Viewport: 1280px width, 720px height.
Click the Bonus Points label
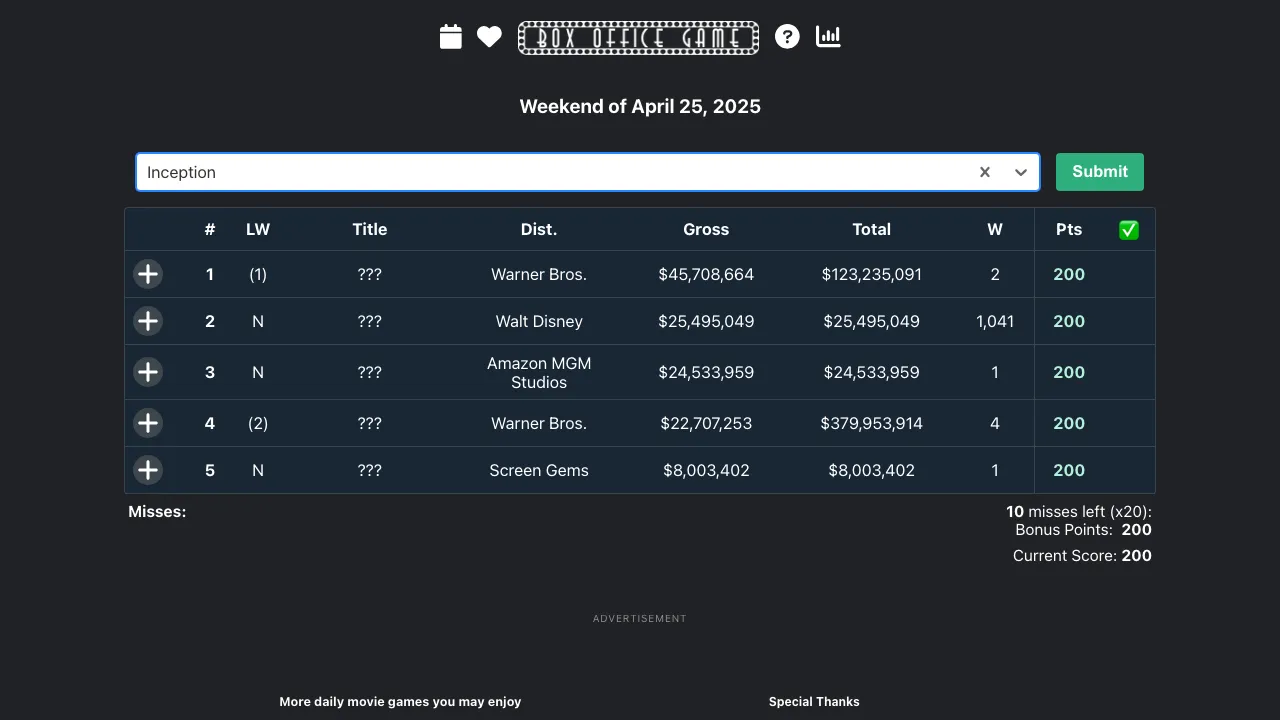click(x=1064, y=530)
